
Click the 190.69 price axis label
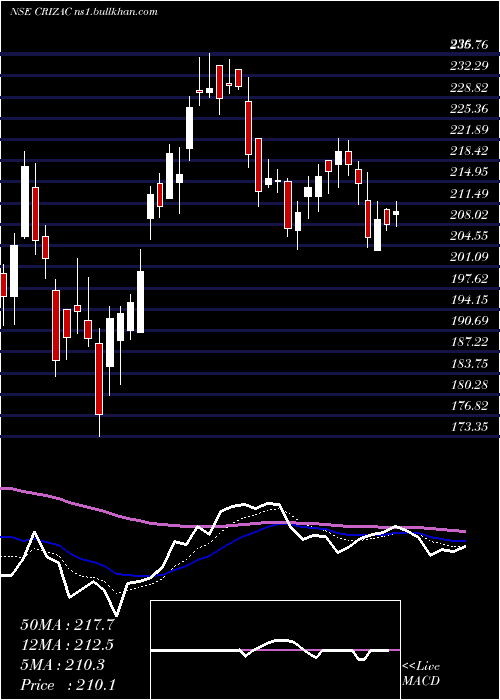(x=469, y=321)
